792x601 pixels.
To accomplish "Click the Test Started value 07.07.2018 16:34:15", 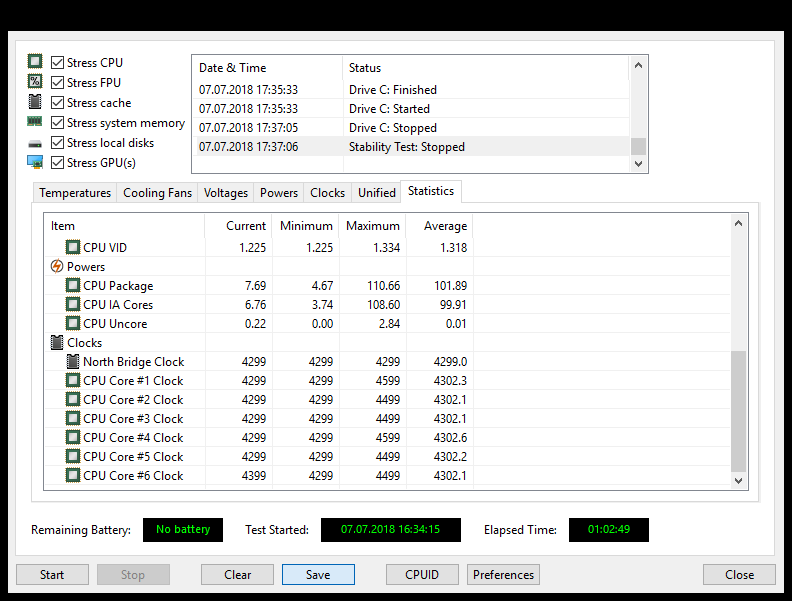I will [390, 530].
